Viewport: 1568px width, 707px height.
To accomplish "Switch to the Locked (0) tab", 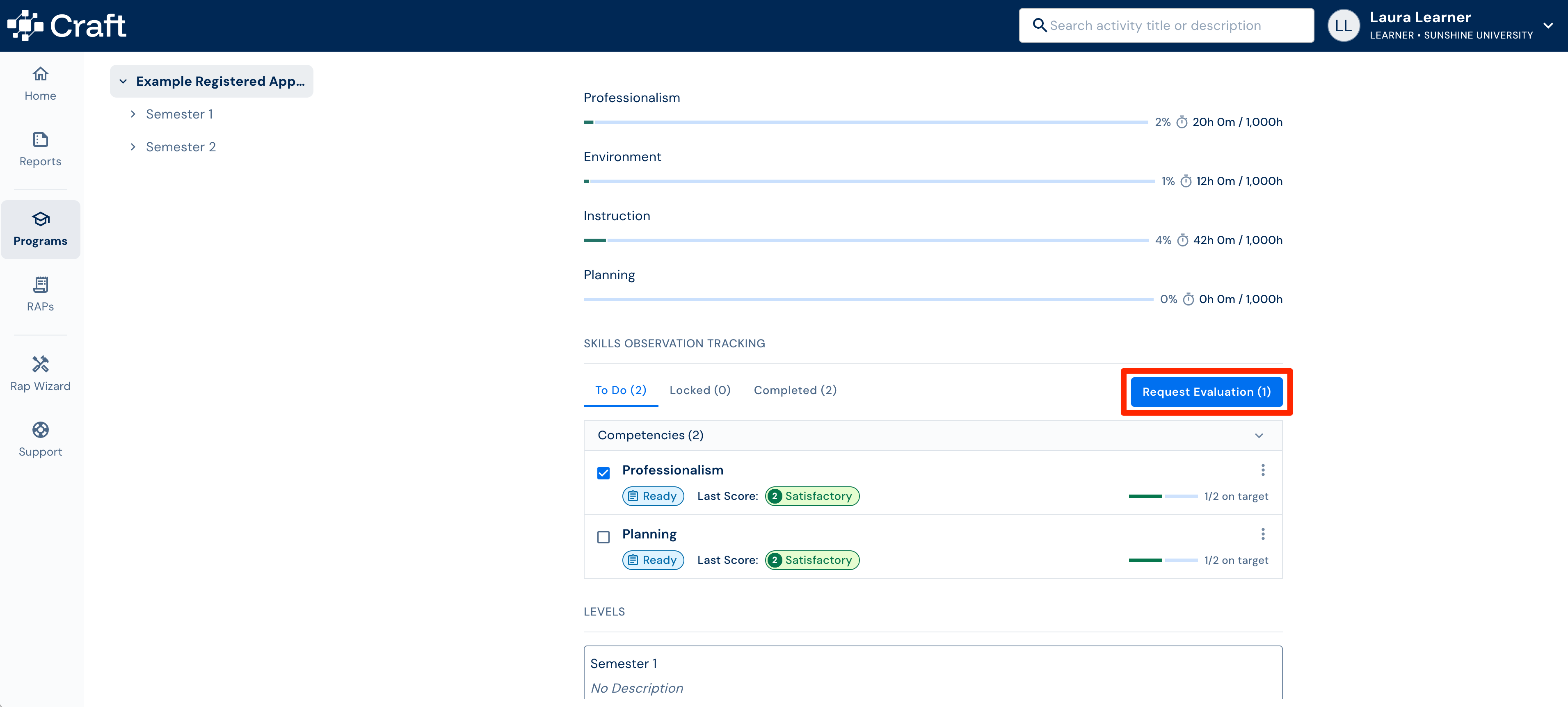I will click(x=699, y=390).
